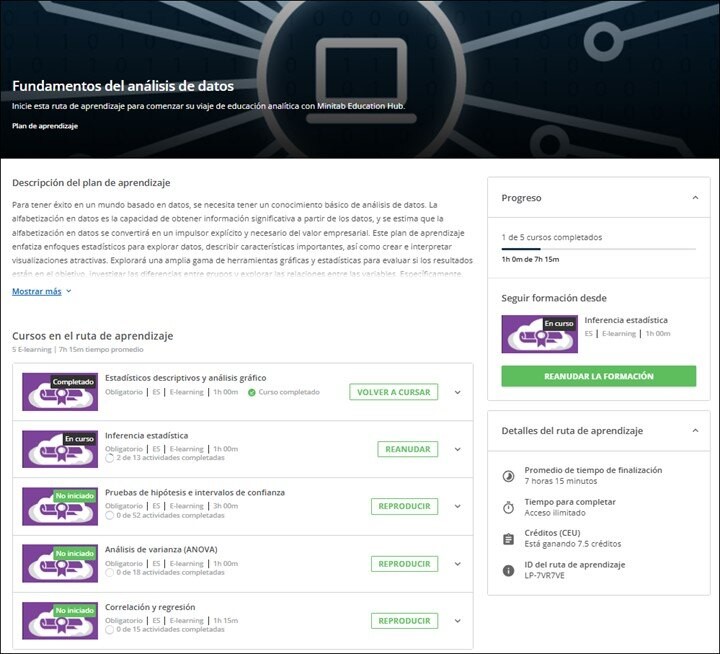720x654 pixels.
Task: Collapse the Detalles del ruta de aprendizaje panel
Action: (x=695, y=430)
